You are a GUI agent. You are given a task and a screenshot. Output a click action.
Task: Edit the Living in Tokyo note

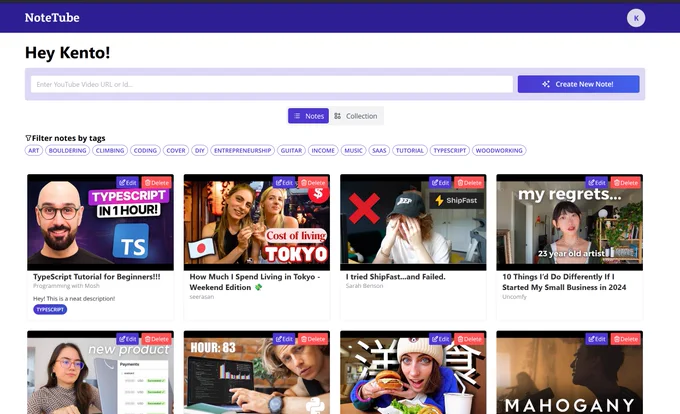point(284,183)
